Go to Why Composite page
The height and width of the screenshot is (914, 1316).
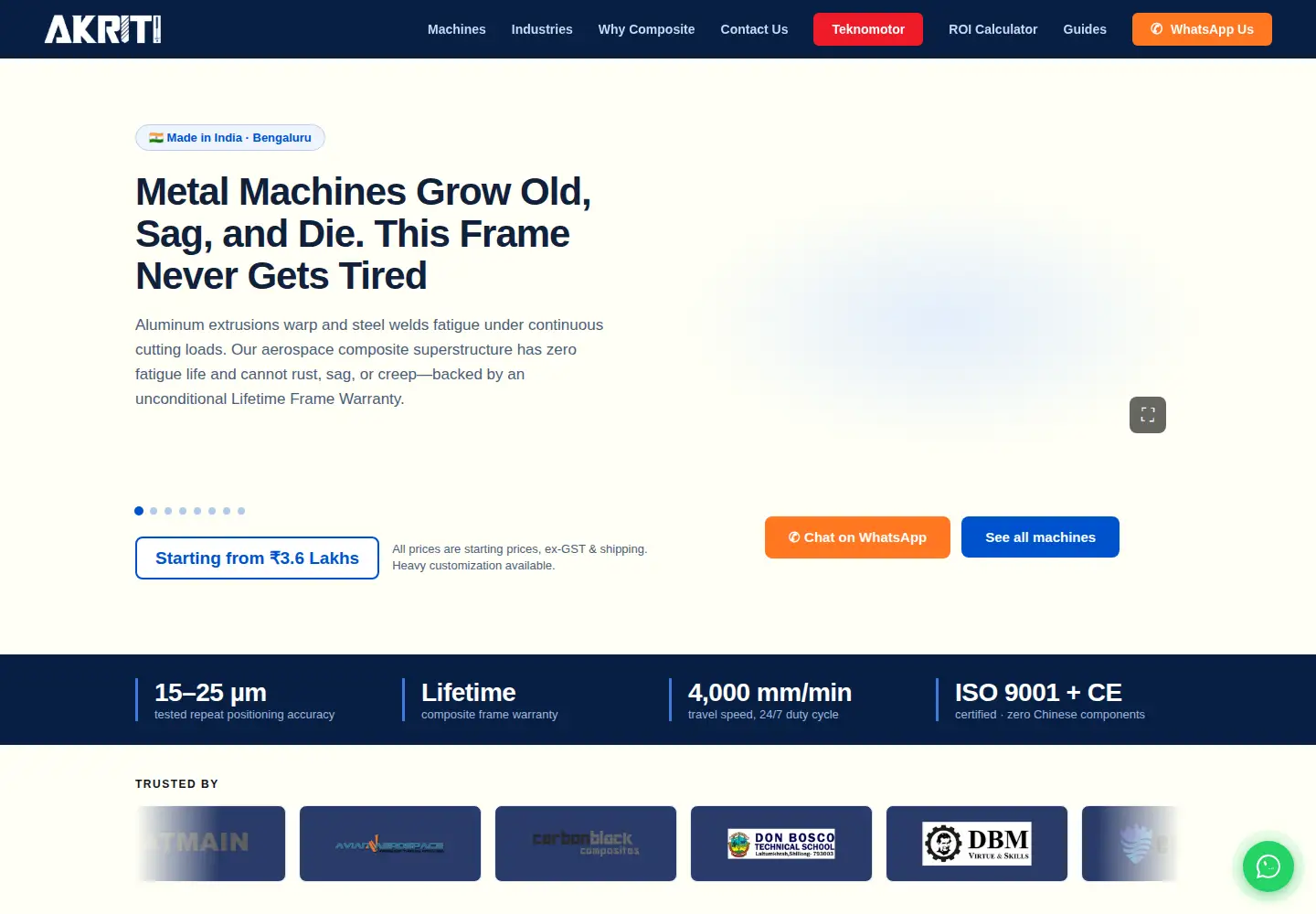click(x=646, y=29)
